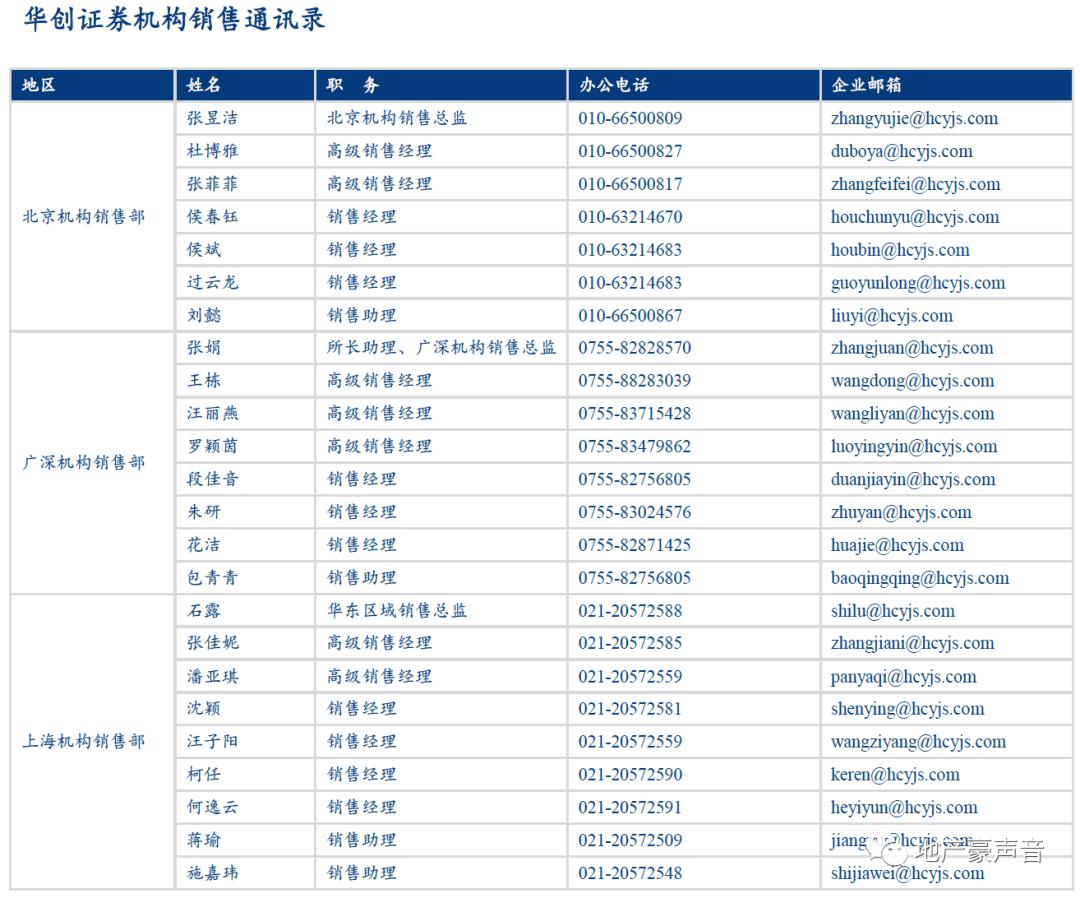Viewport: 1080px width, 898px height.
Task: Select phone number 0755-82828570
Action: 634,348
